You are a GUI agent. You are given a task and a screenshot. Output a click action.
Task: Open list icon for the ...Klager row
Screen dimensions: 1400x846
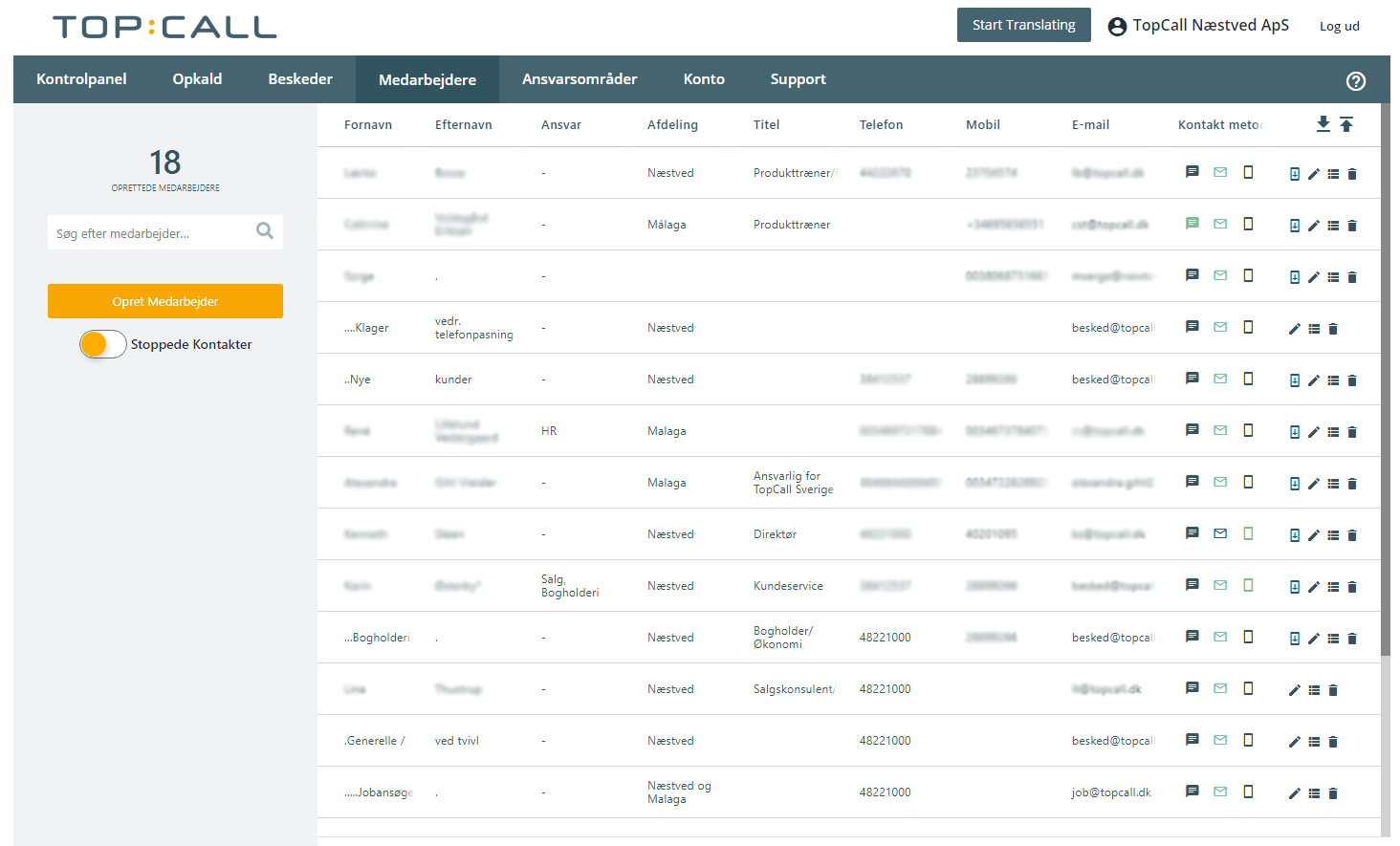pos(1314,329)
